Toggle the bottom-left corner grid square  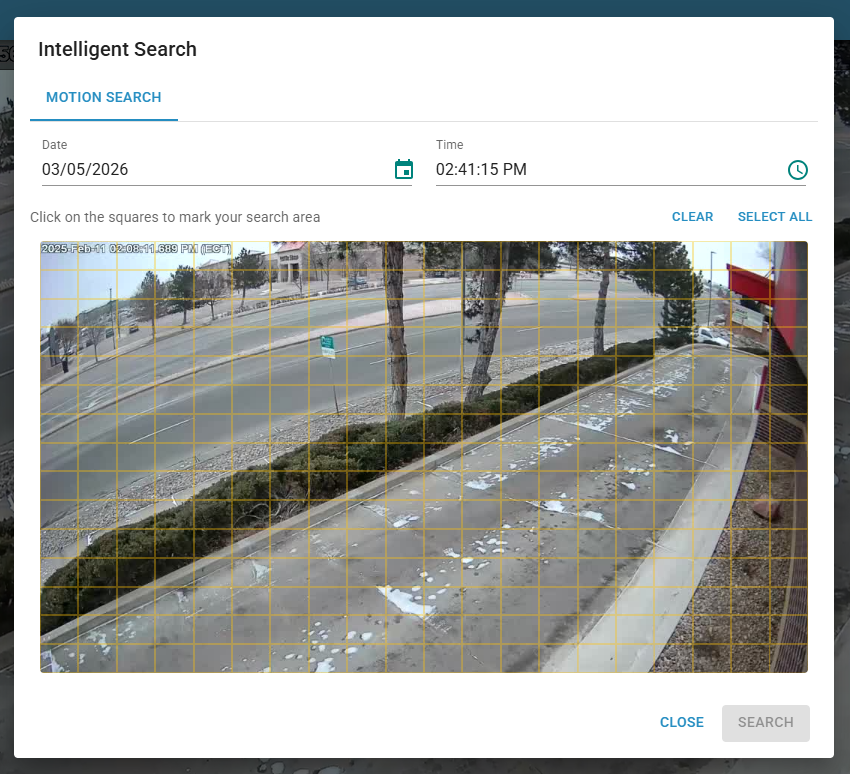59,657
